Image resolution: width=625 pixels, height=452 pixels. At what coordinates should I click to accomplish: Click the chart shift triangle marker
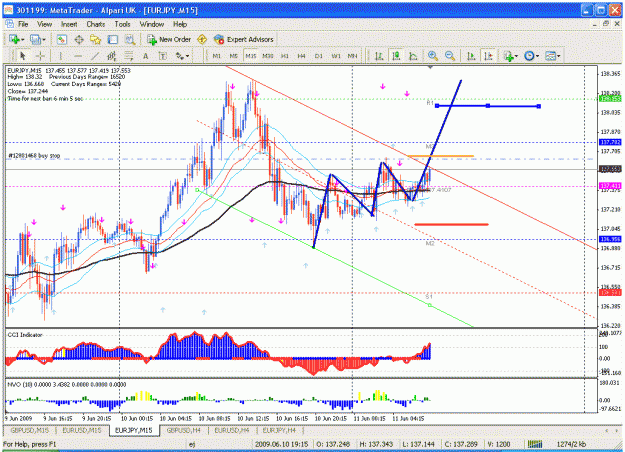coord(430,67)
